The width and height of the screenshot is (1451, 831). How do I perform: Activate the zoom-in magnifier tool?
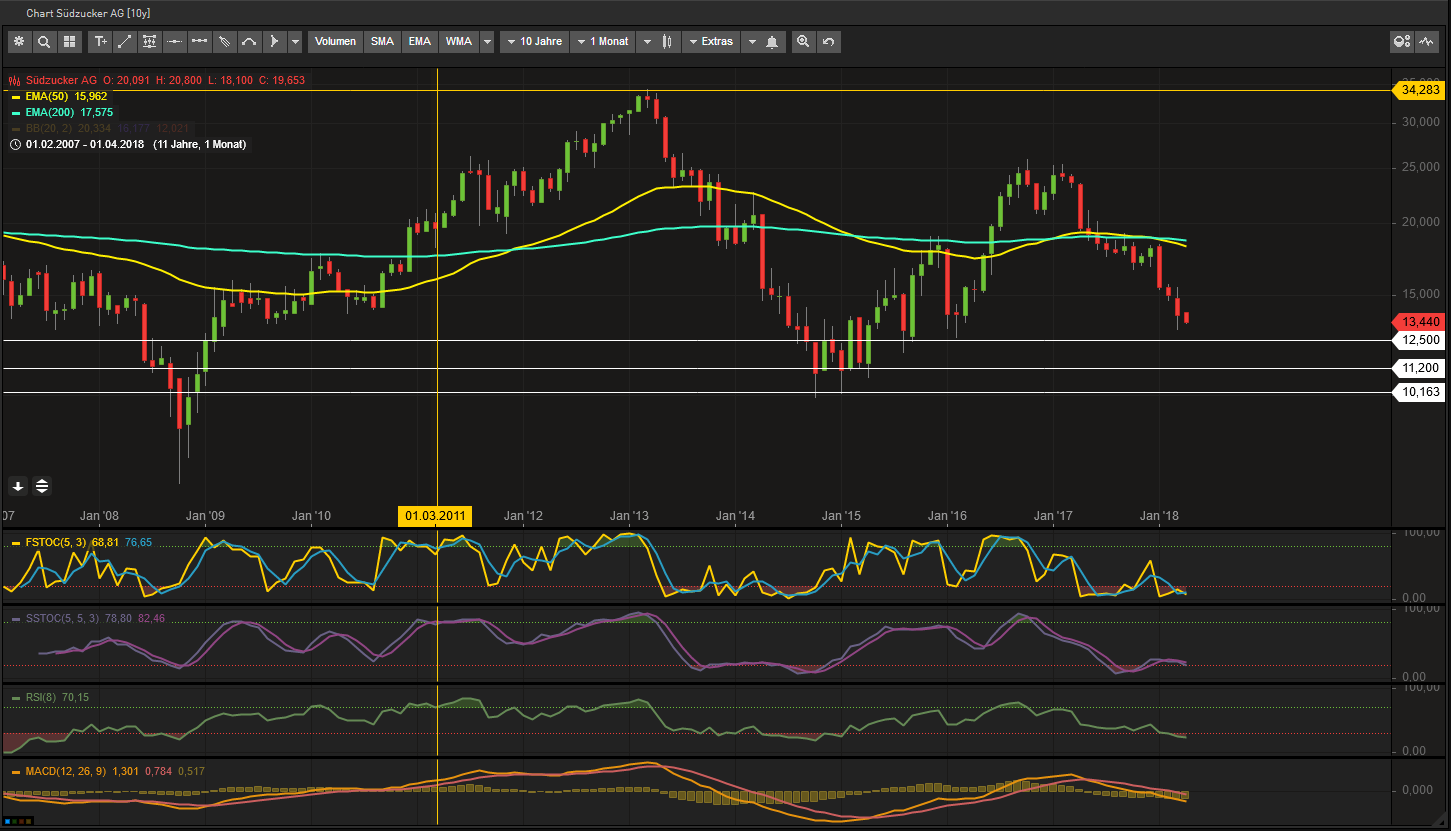(802, 42)
